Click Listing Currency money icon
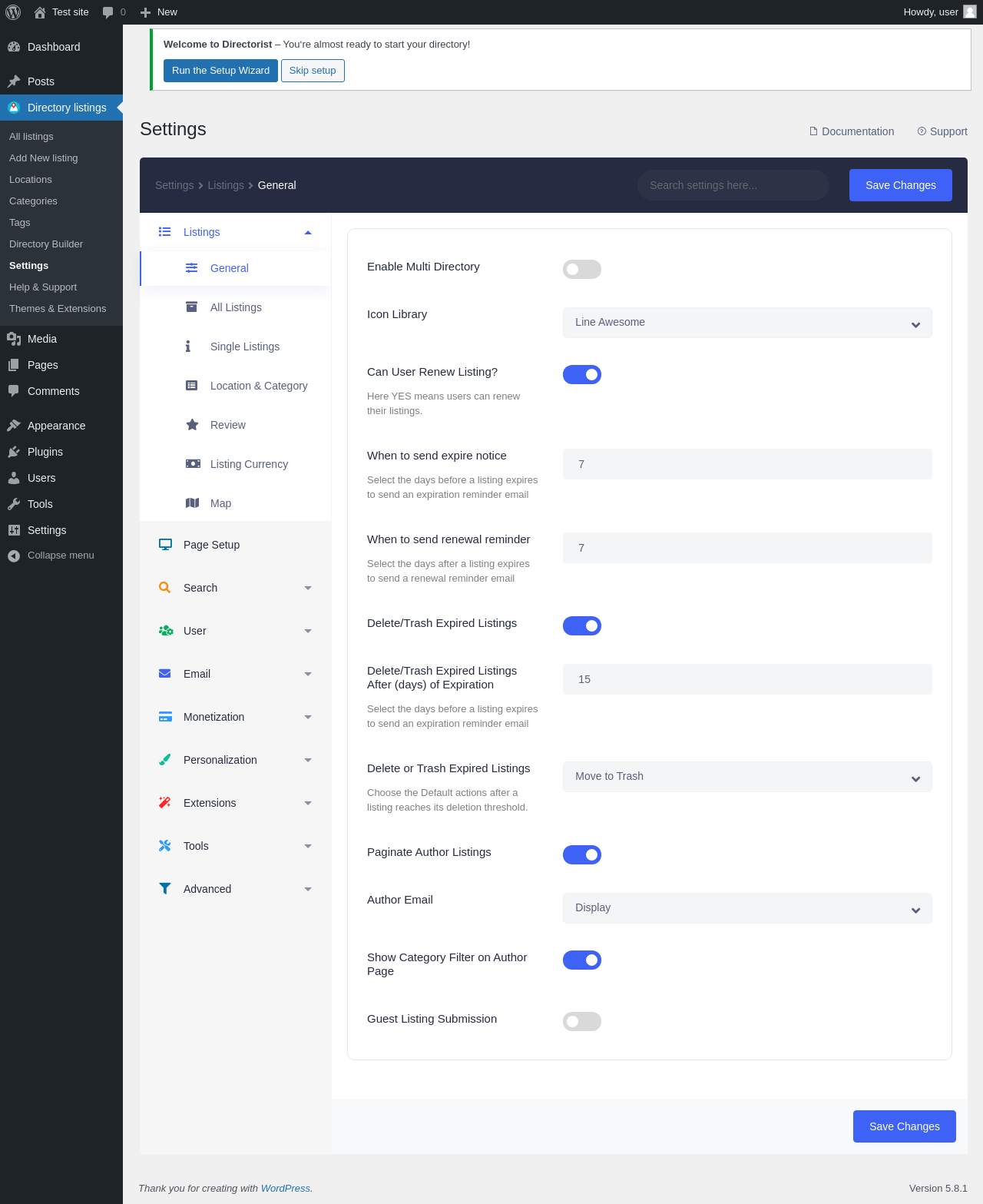983x1204 pixels. pyautogui.click(x=193, y=464)
